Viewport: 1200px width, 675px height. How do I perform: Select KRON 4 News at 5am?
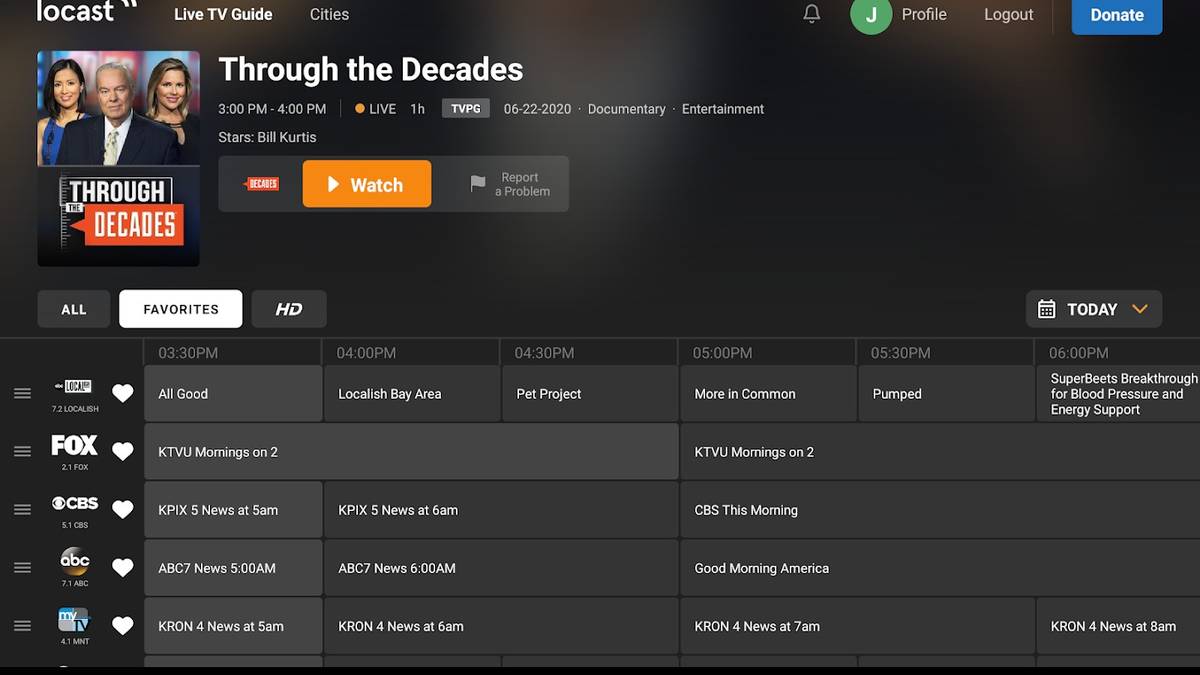tap(233, 626)
